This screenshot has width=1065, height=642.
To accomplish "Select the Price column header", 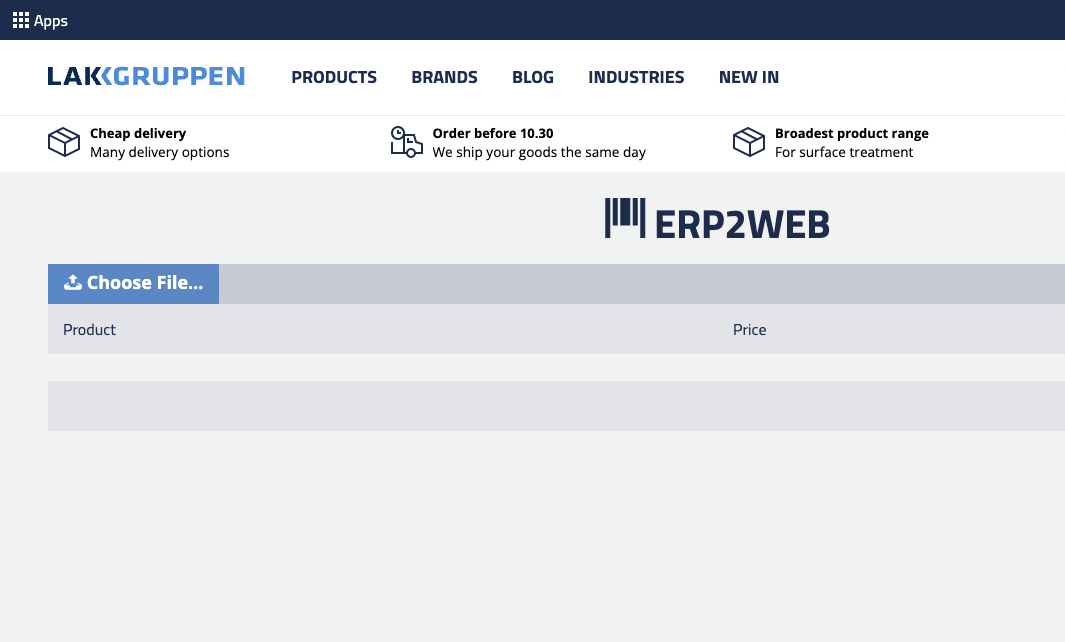I will click(749, 329).
